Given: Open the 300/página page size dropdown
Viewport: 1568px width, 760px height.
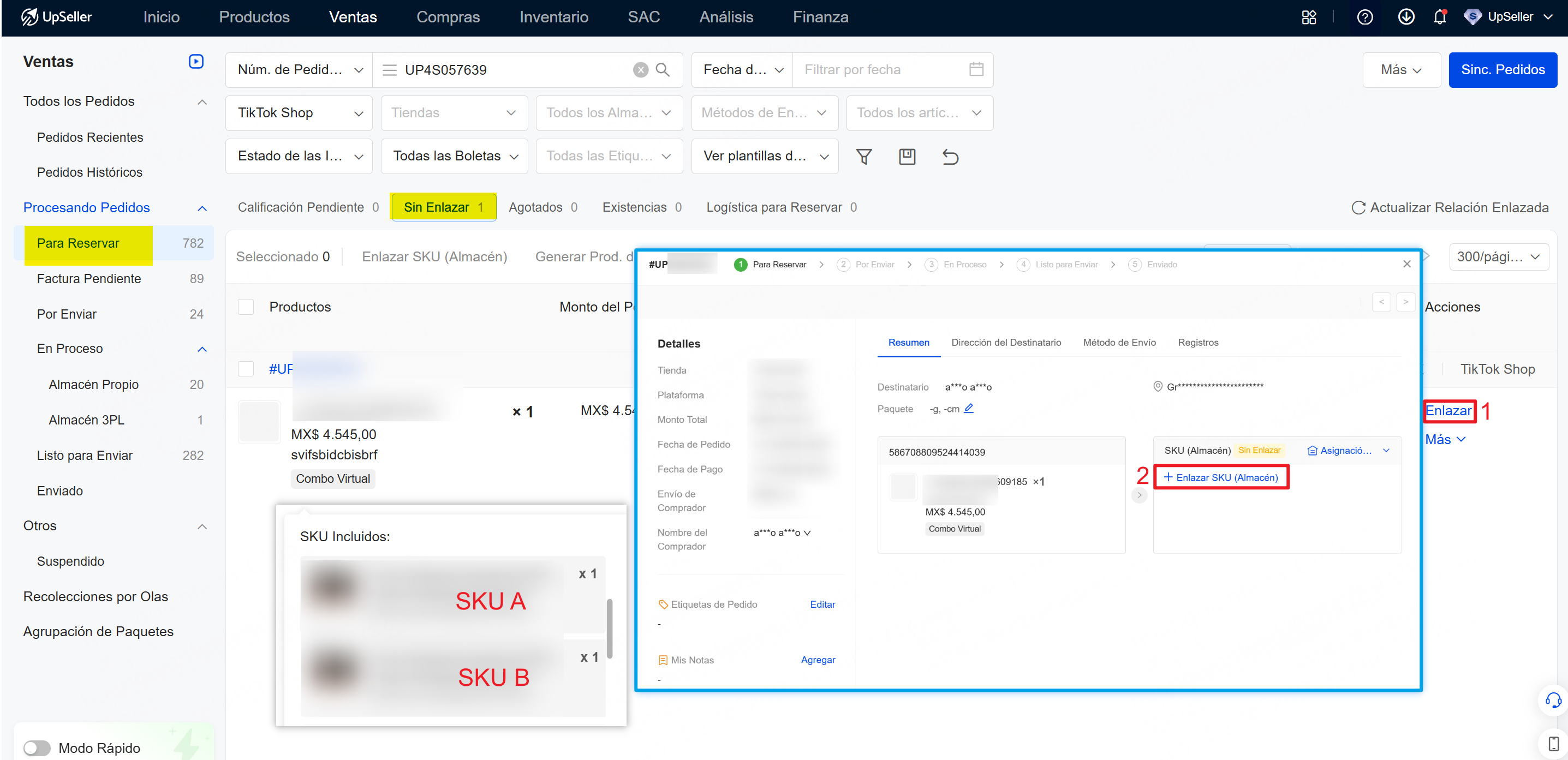Looking at the screenshot, I should click(1499, 257).
